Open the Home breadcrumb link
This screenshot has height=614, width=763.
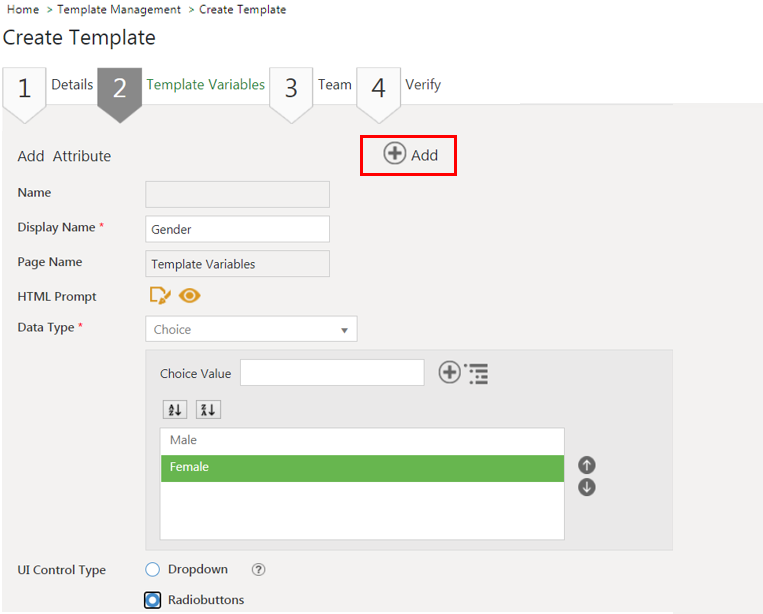pyautogui.click(x=23, y=10)
